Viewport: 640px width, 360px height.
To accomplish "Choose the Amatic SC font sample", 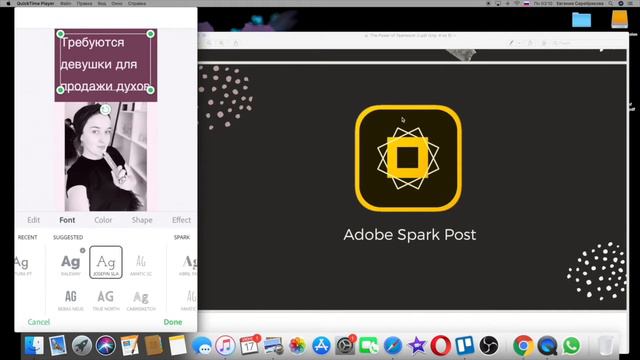I will click(141, 264).
